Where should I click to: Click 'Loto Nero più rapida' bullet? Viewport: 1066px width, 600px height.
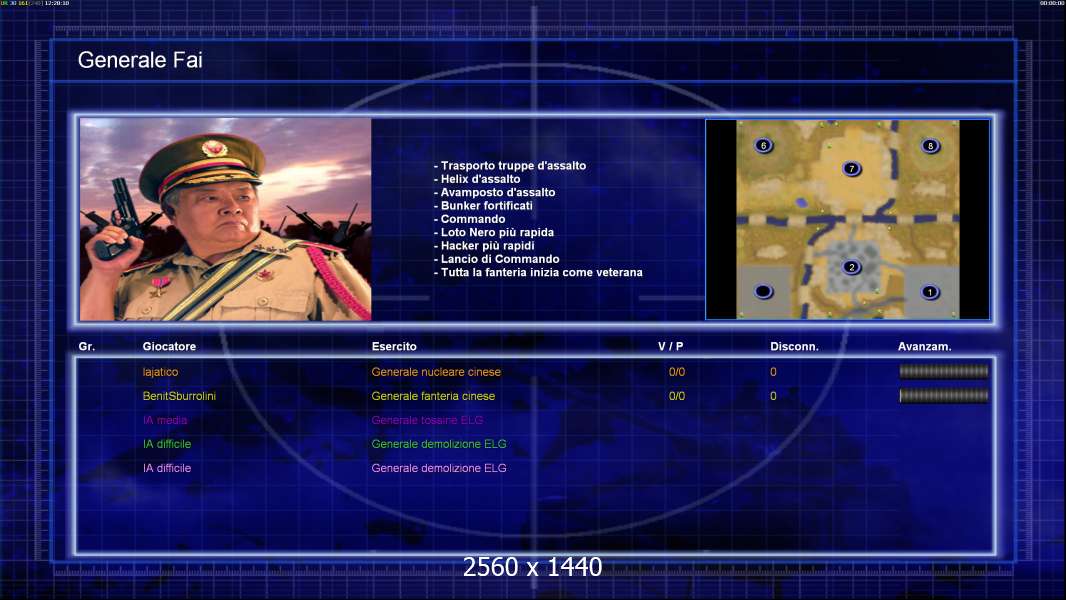pos(494,232)
